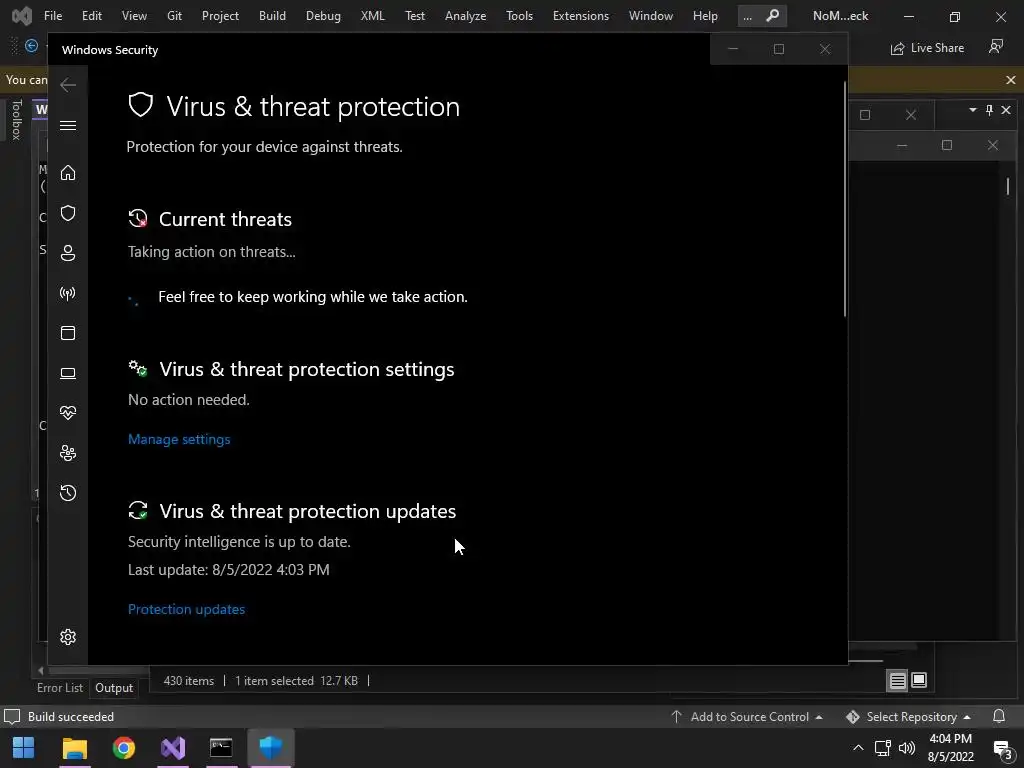1024x768 pixels.
Task: Open the overflow ellipsis menu in Visual Studio
Action: click(747, 16)
